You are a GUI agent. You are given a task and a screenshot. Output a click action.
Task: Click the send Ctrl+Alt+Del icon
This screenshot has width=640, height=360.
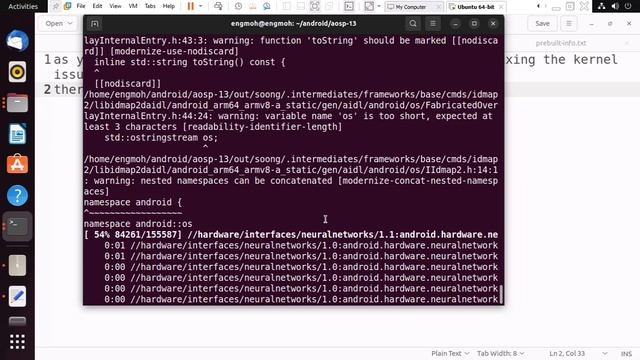pos(218,6)
